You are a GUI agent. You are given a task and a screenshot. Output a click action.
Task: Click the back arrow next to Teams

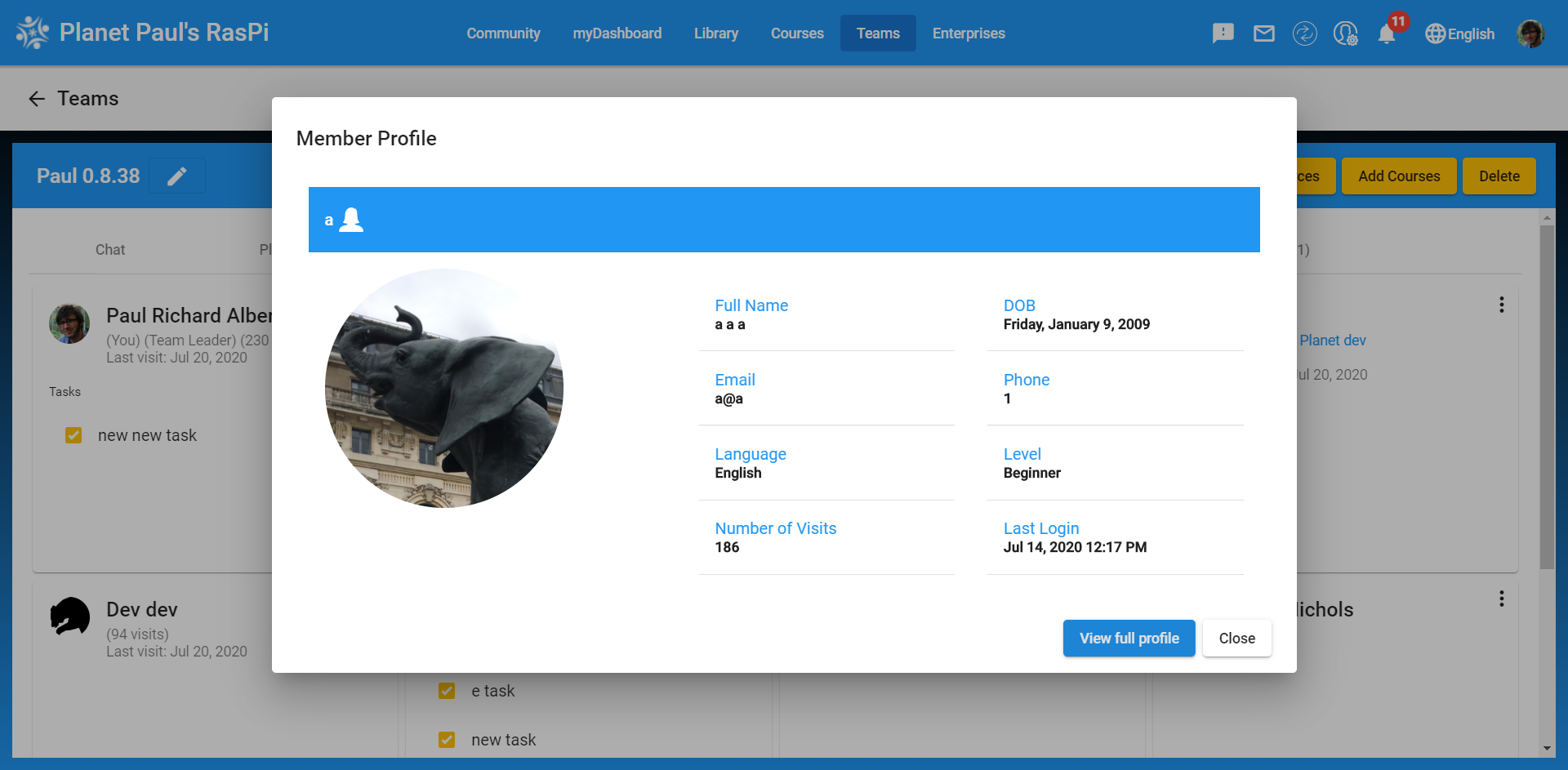pyautogui.click(x=36, y=98)
